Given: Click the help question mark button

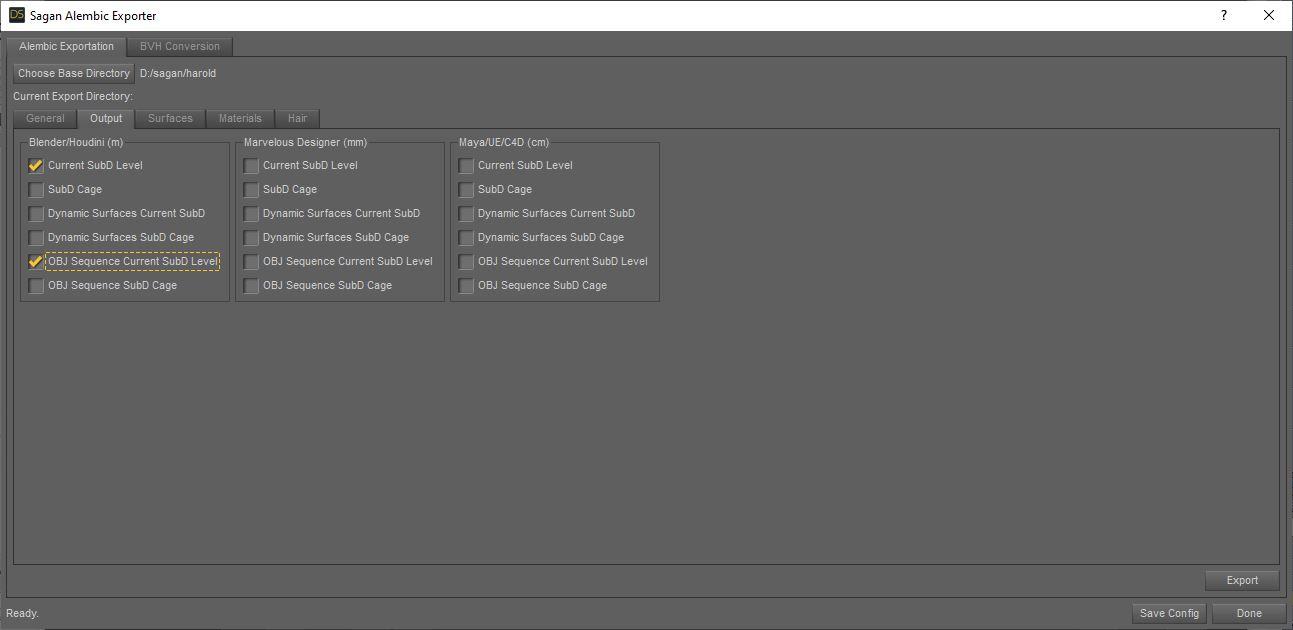Looking at the screenshot, I should point(1224,15).
